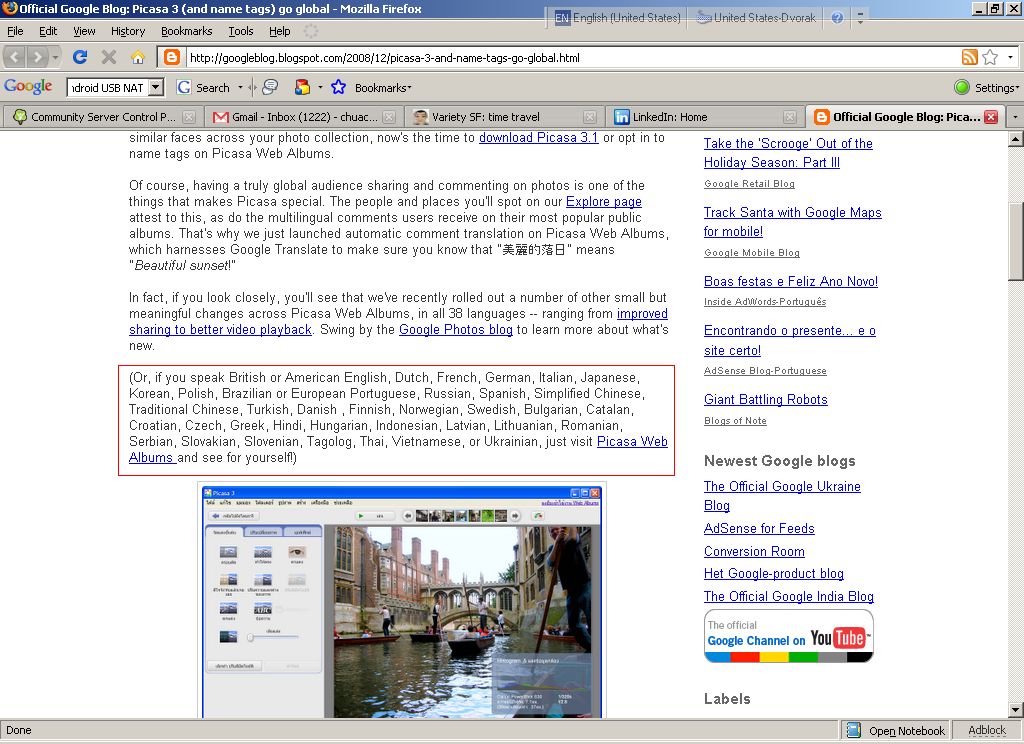Open the Google Retail Blog source link
Viewport: 1024px width, 744px height.
(749, 184)
